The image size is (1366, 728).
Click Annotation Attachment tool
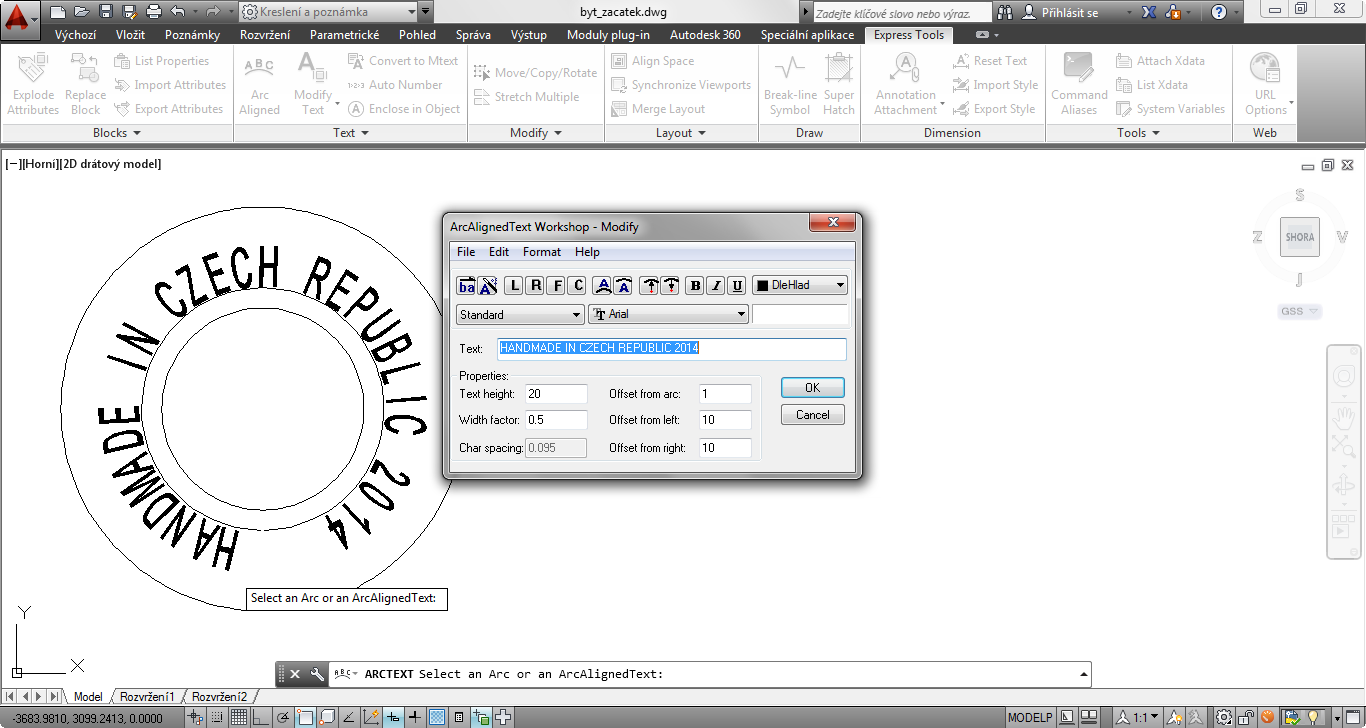906,84
